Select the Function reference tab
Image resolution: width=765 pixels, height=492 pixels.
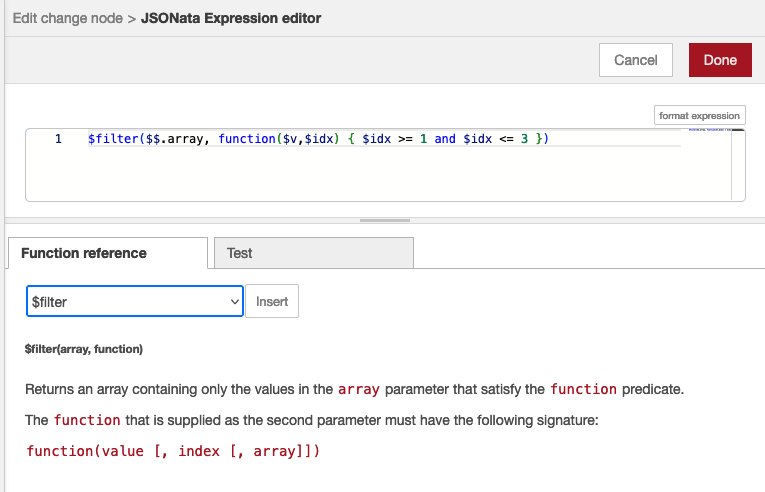point(108,253)
